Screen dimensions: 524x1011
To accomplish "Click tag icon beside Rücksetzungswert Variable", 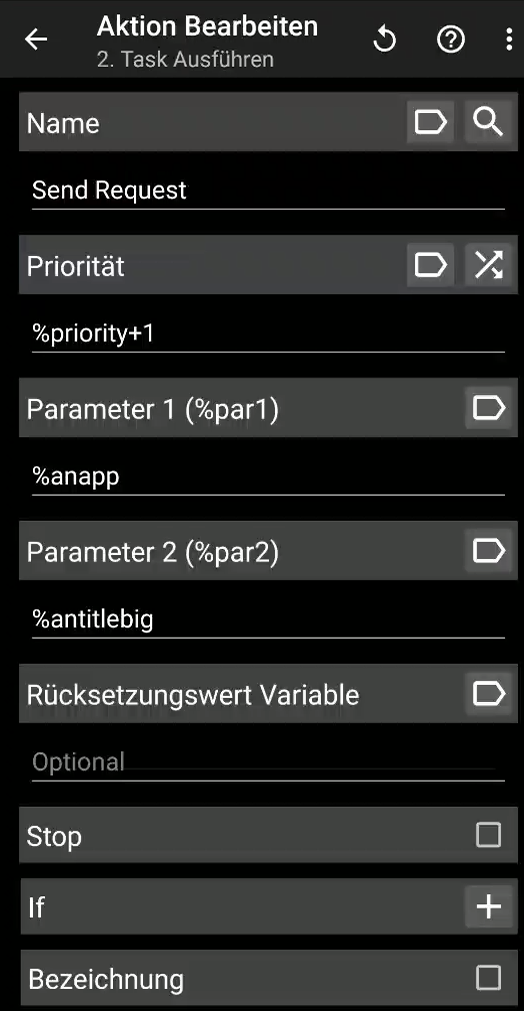I will (x=489, y=694).
